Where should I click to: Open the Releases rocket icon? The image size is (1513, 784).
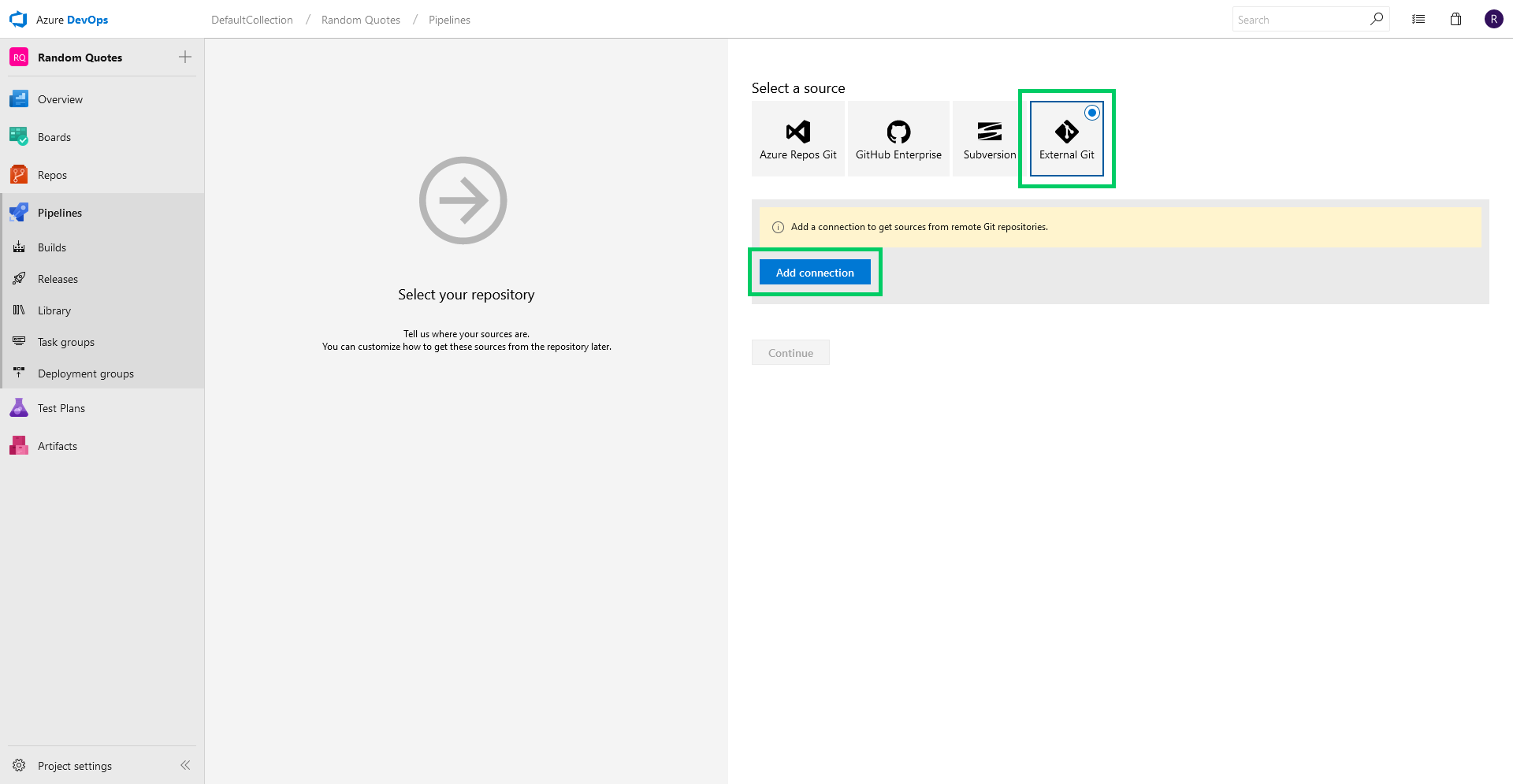[19, 279]
